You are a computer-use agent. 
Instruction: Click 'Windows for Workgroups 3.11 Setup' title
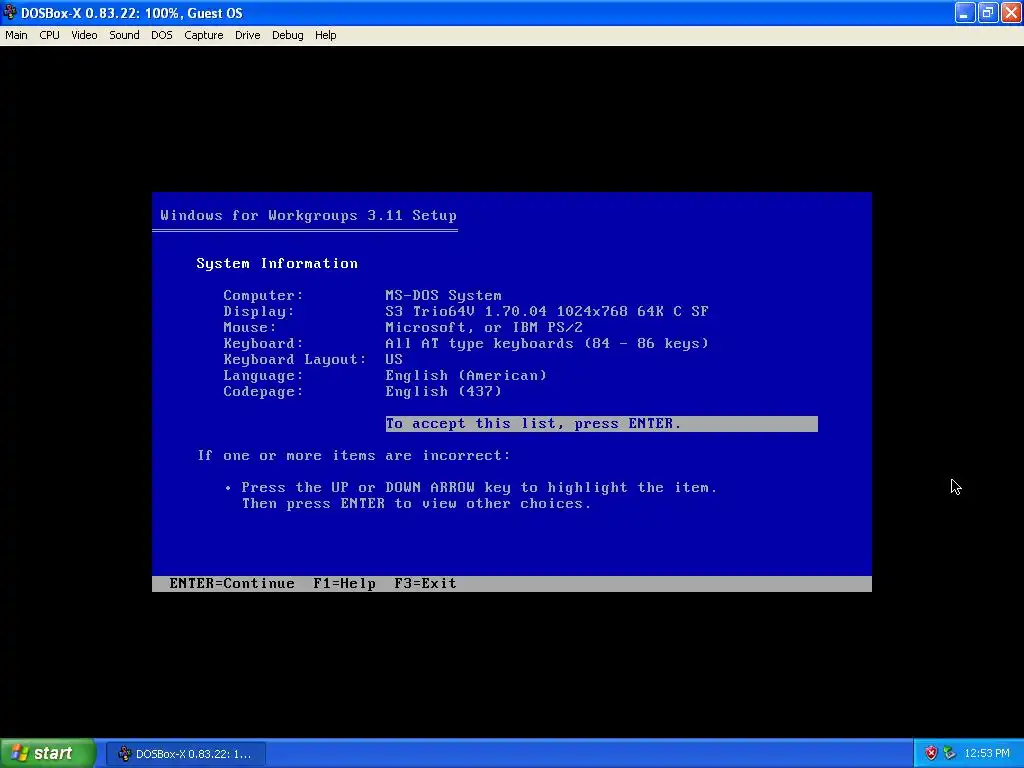click(308, 216)
